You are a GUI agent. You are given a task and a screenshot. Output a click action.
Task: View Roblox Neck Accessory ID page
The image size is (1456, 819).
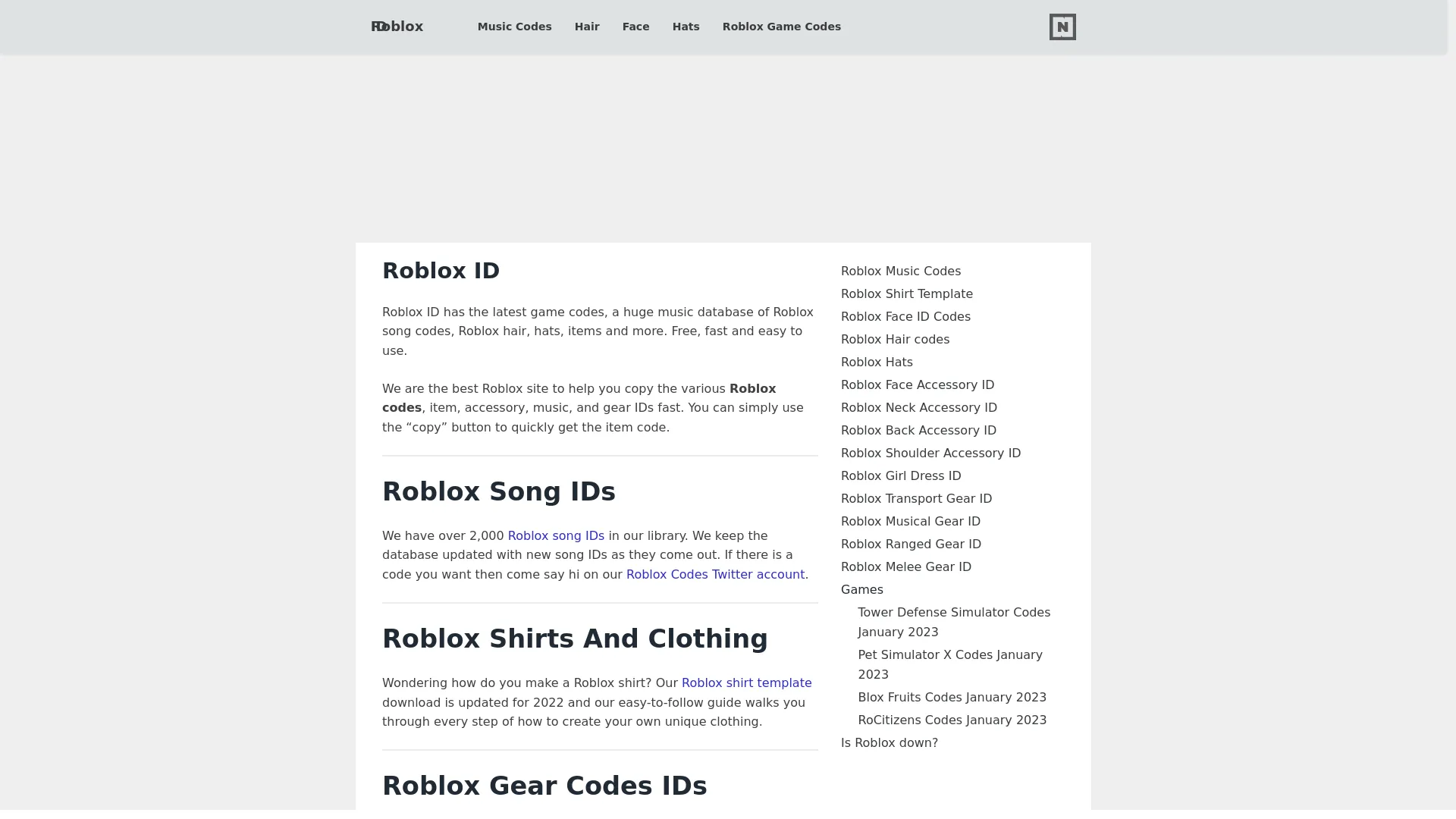click(x=919, y=408)
